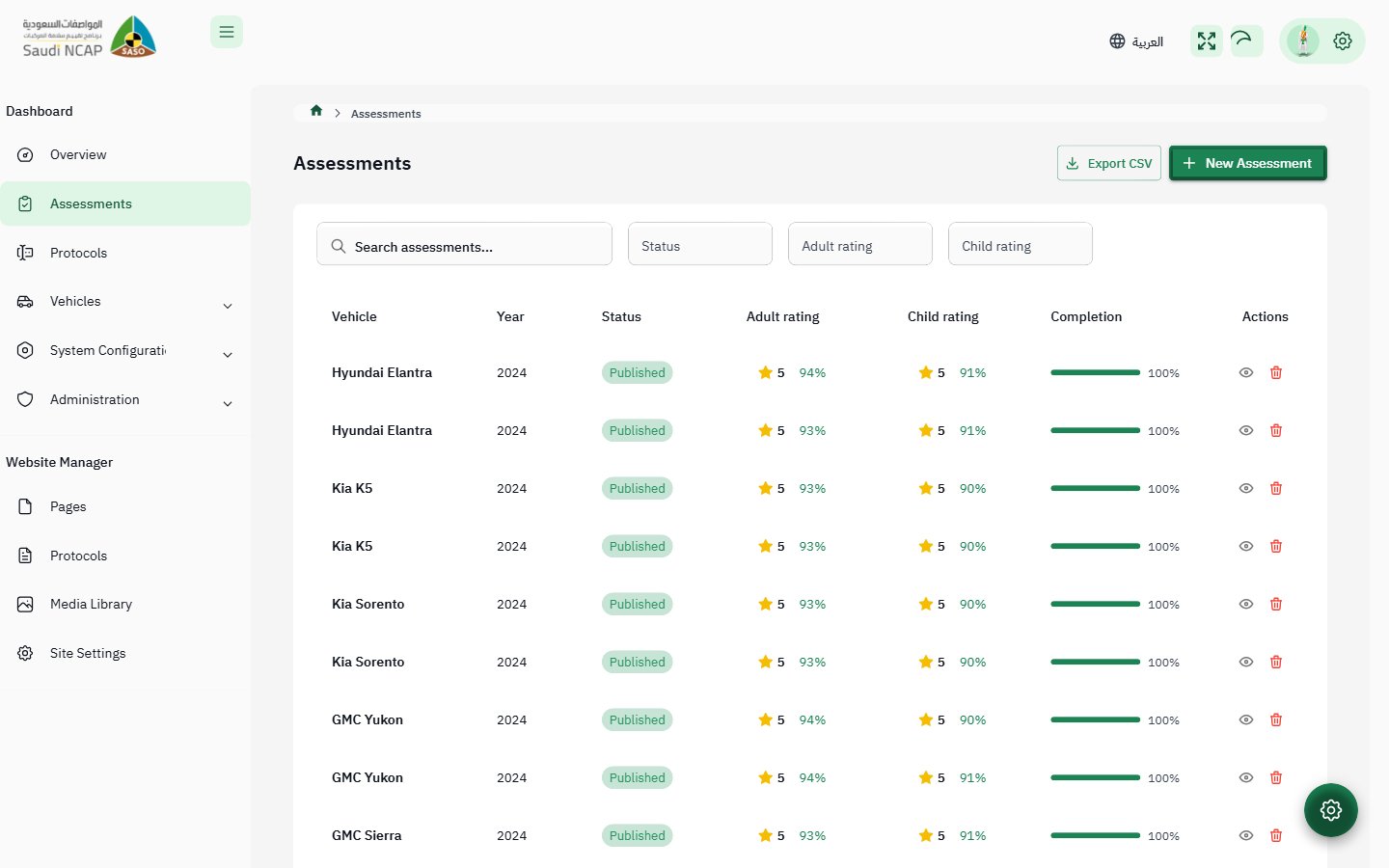Open Media Library in sidebar
Image resolution: width=1389 pixels, height=868 pixels.
[125, 604]
